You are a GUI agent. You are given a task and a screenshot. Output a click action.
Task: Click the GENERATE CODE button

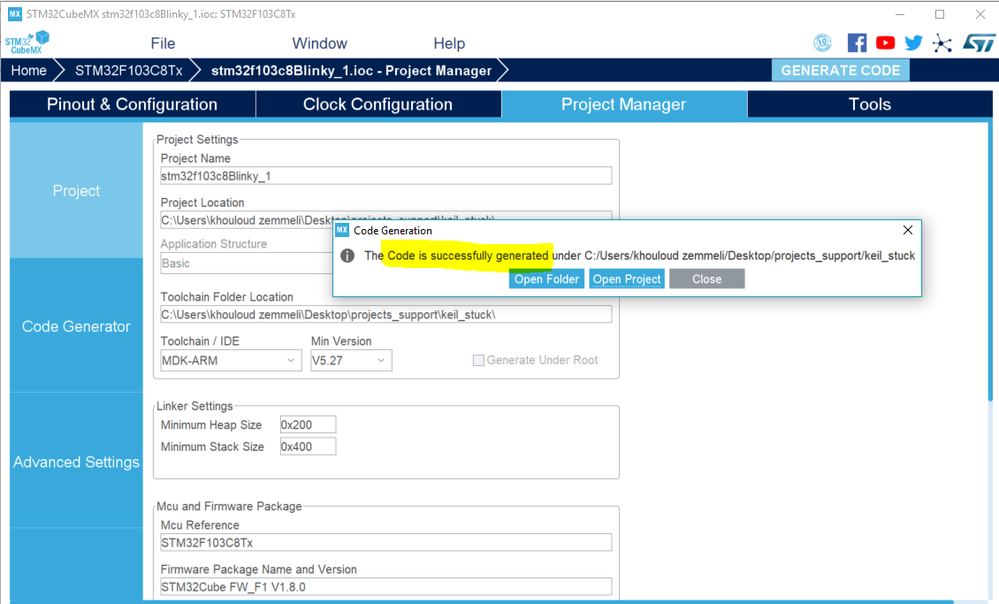coord(840,70)
